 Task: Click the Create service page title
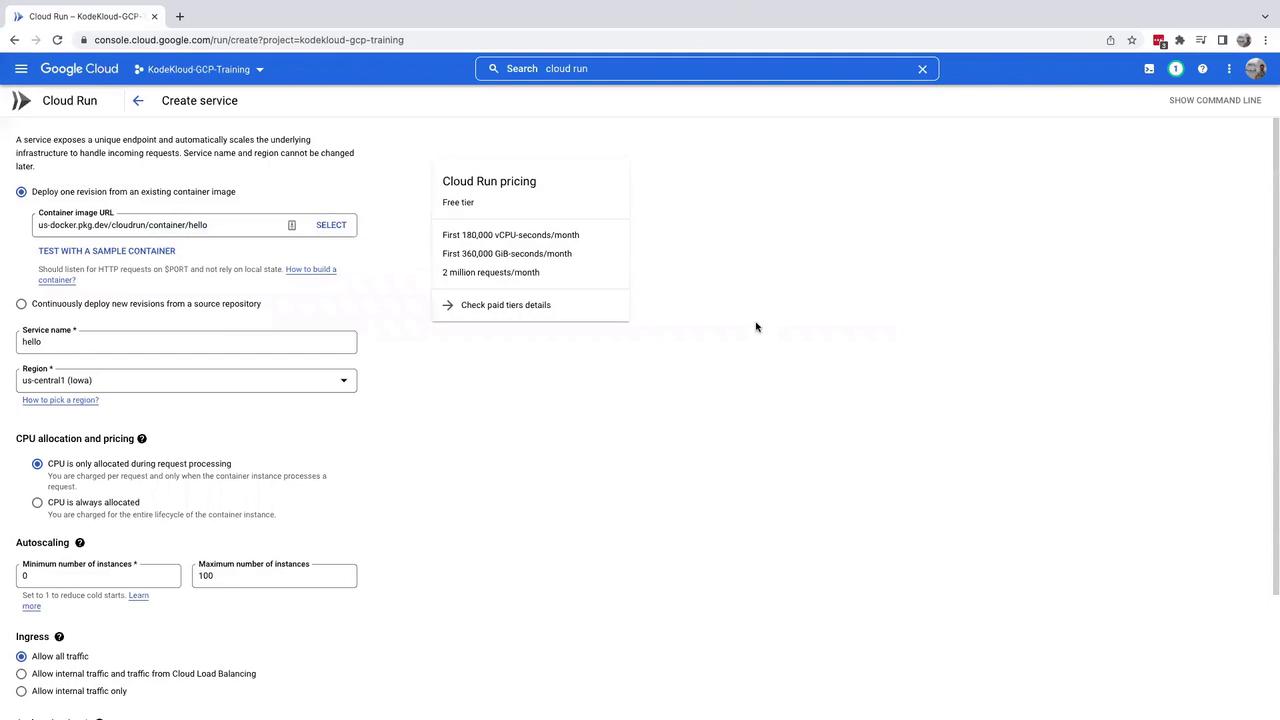[x=200, y=101]
